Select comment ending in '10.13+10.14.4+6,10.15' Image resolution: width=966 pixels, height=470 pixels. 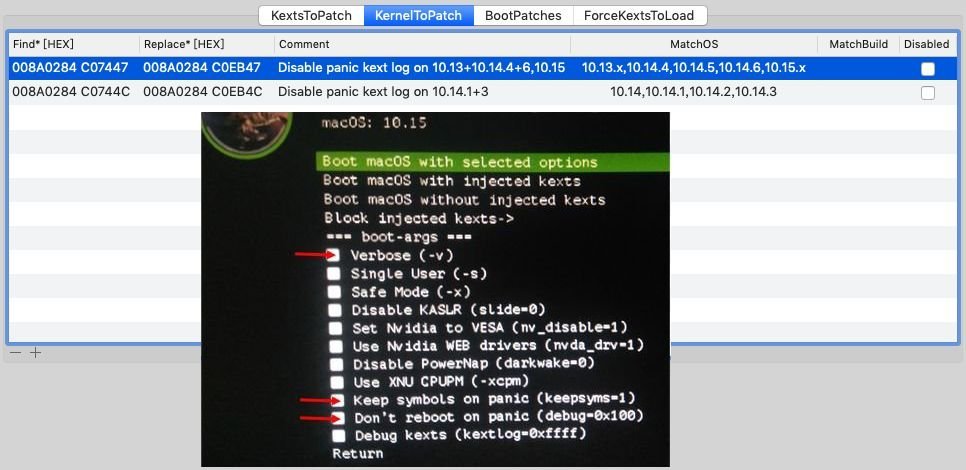coord(421,68)
